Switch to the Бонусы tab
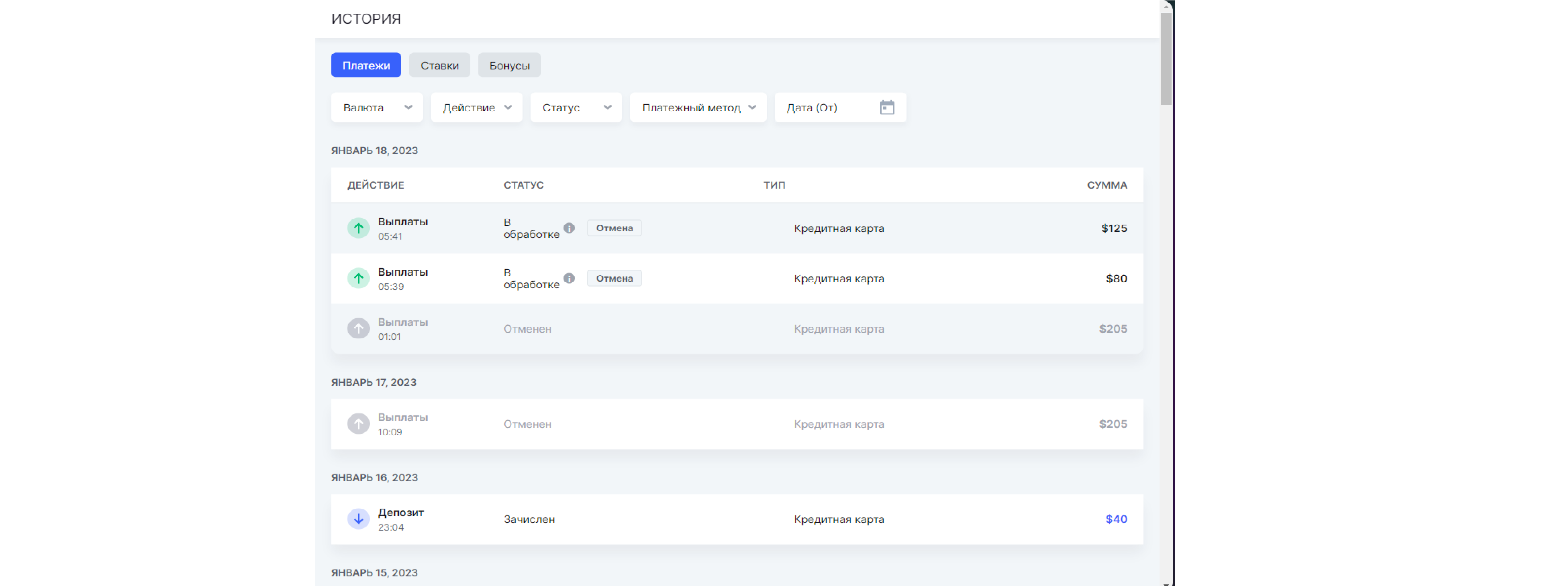 [x=509, y=66]
